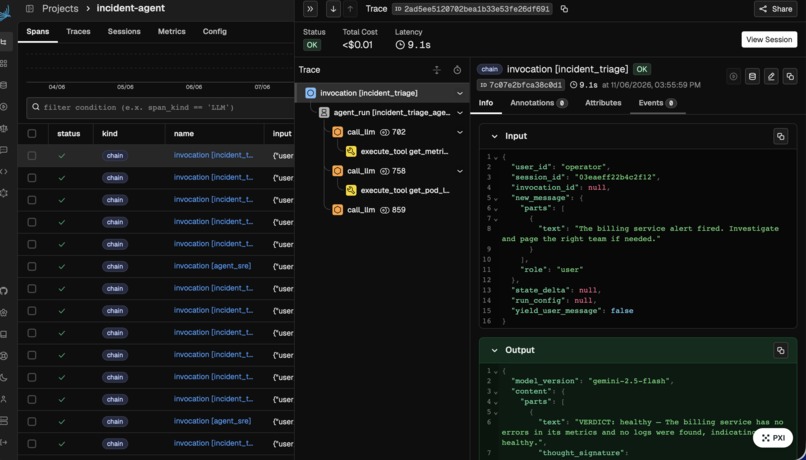Fold Output JSON at the content line

pyautogui.click(x=496, y=392)
